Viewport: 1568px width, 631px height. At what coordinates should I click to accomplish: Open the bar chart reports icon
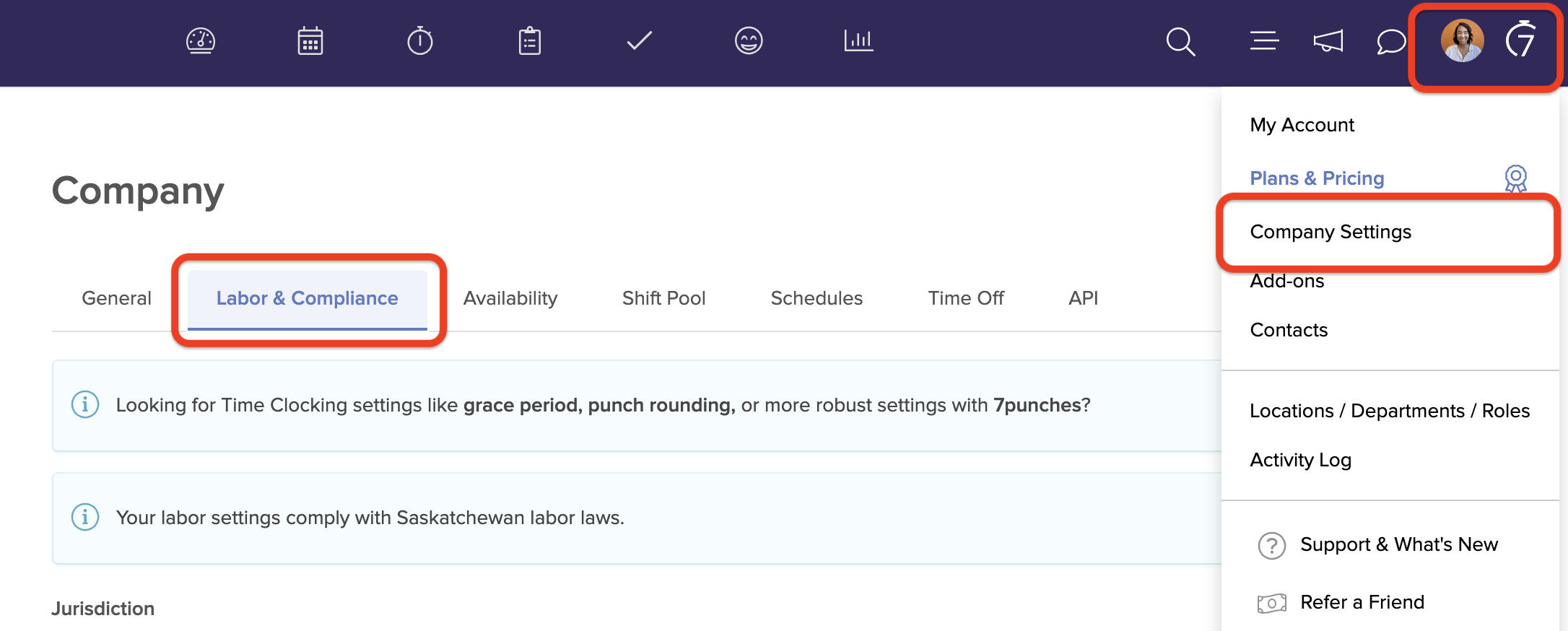[858, 41]
